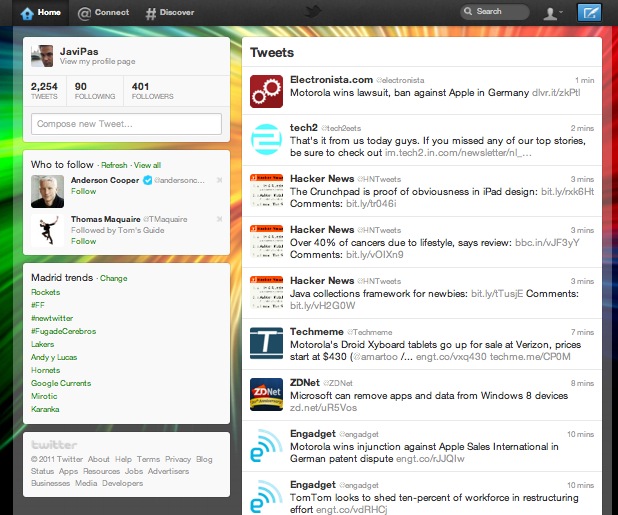Focus the Search field
Viewport: 618px width, 515px height.
[x=495, y=12]
